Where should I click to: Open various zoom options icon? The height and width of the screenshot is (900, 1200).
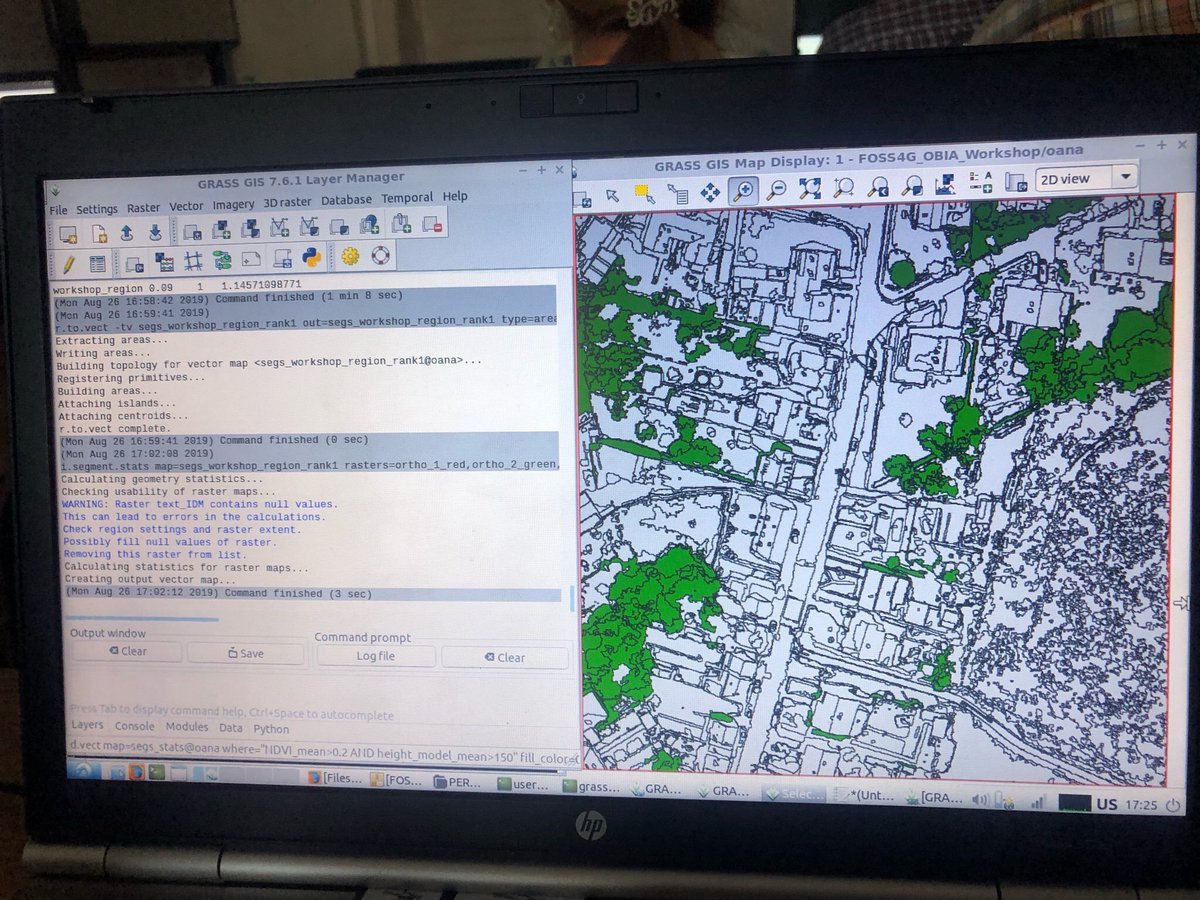[x=911, y=185]
